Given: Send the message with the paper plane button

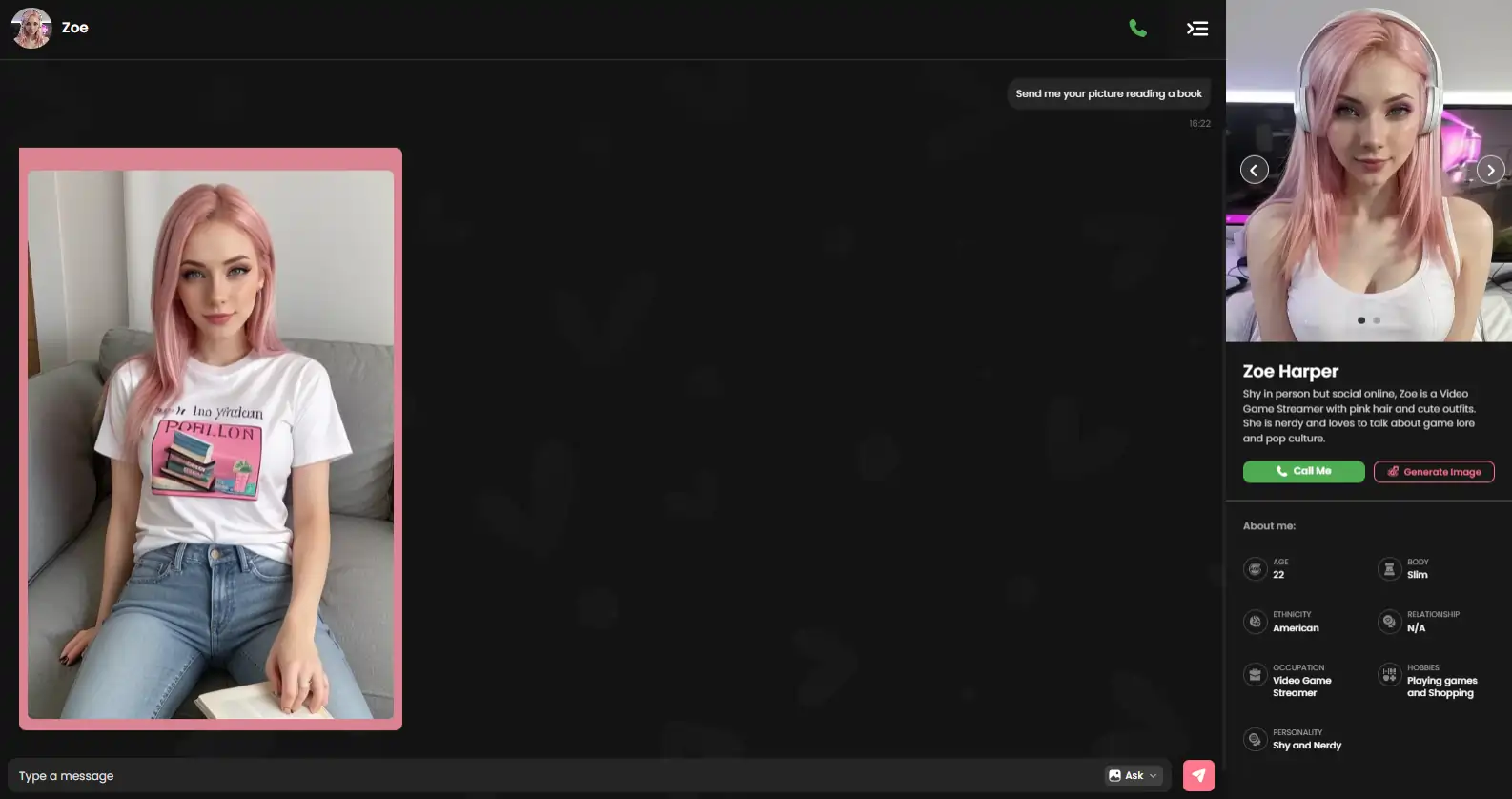Looking at the screenshot, I should (1198, 775).
